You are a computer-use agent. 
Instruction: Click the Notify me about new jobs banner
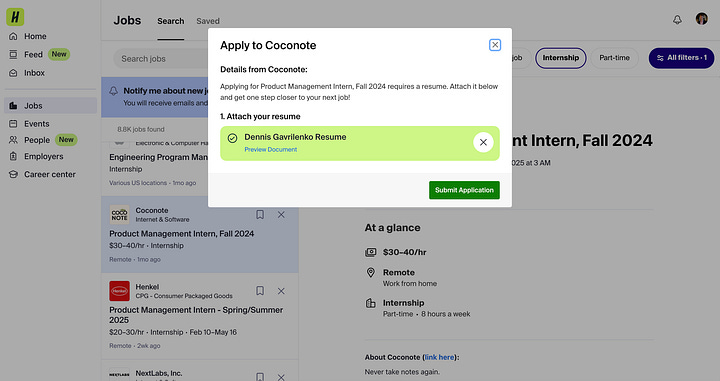(x=155, y=97)
